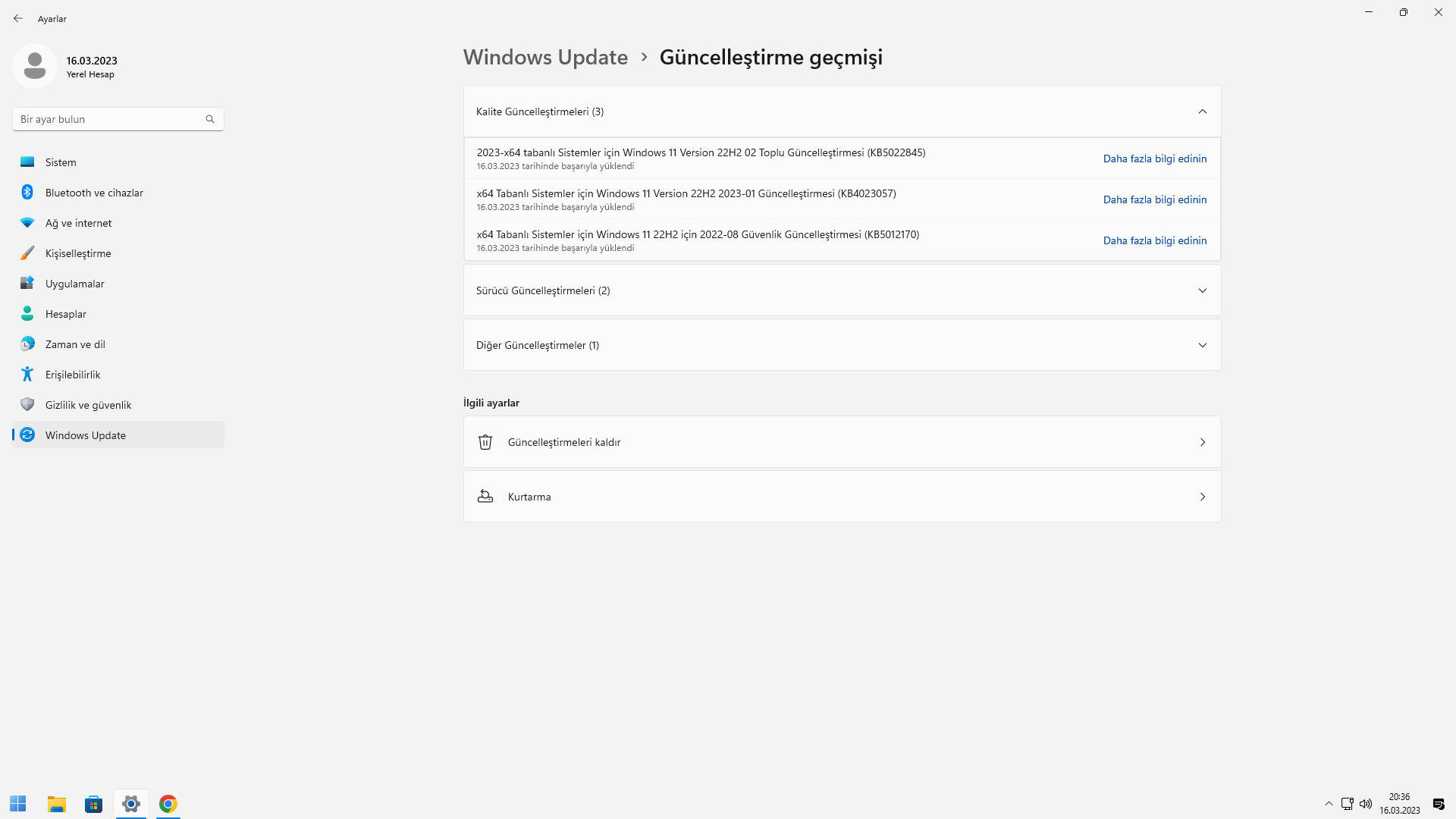
Task: Show hidden tray icons
Action: (x=1329, y=804)
